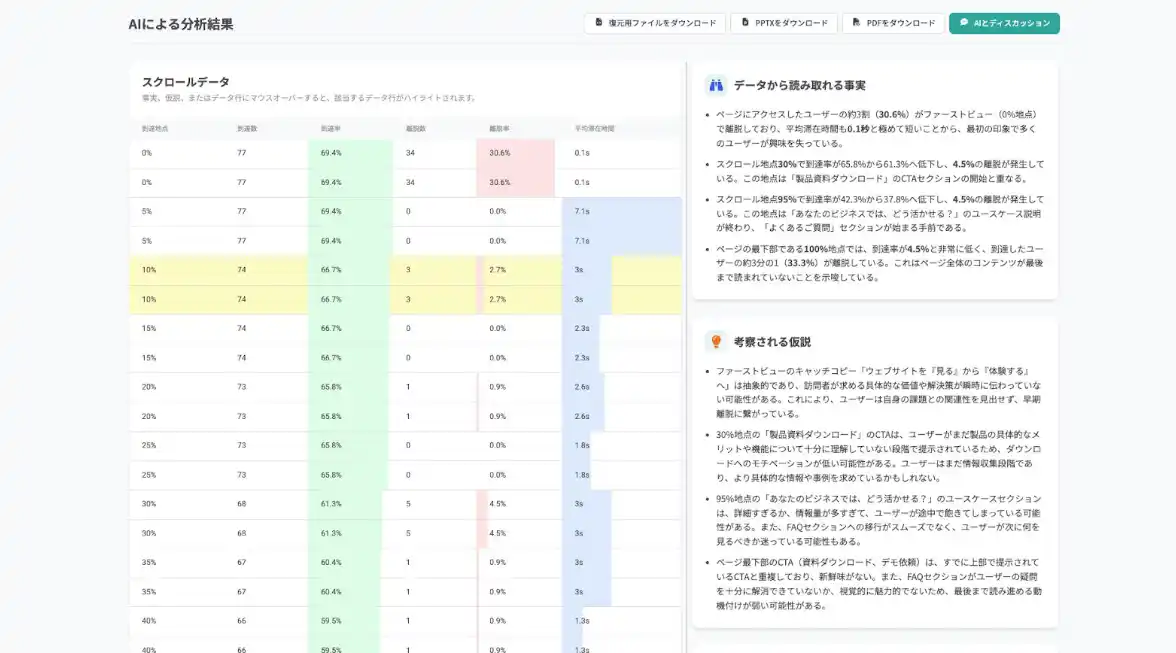Click the 平均滞在時間 column header

click(x=594, y=129)
